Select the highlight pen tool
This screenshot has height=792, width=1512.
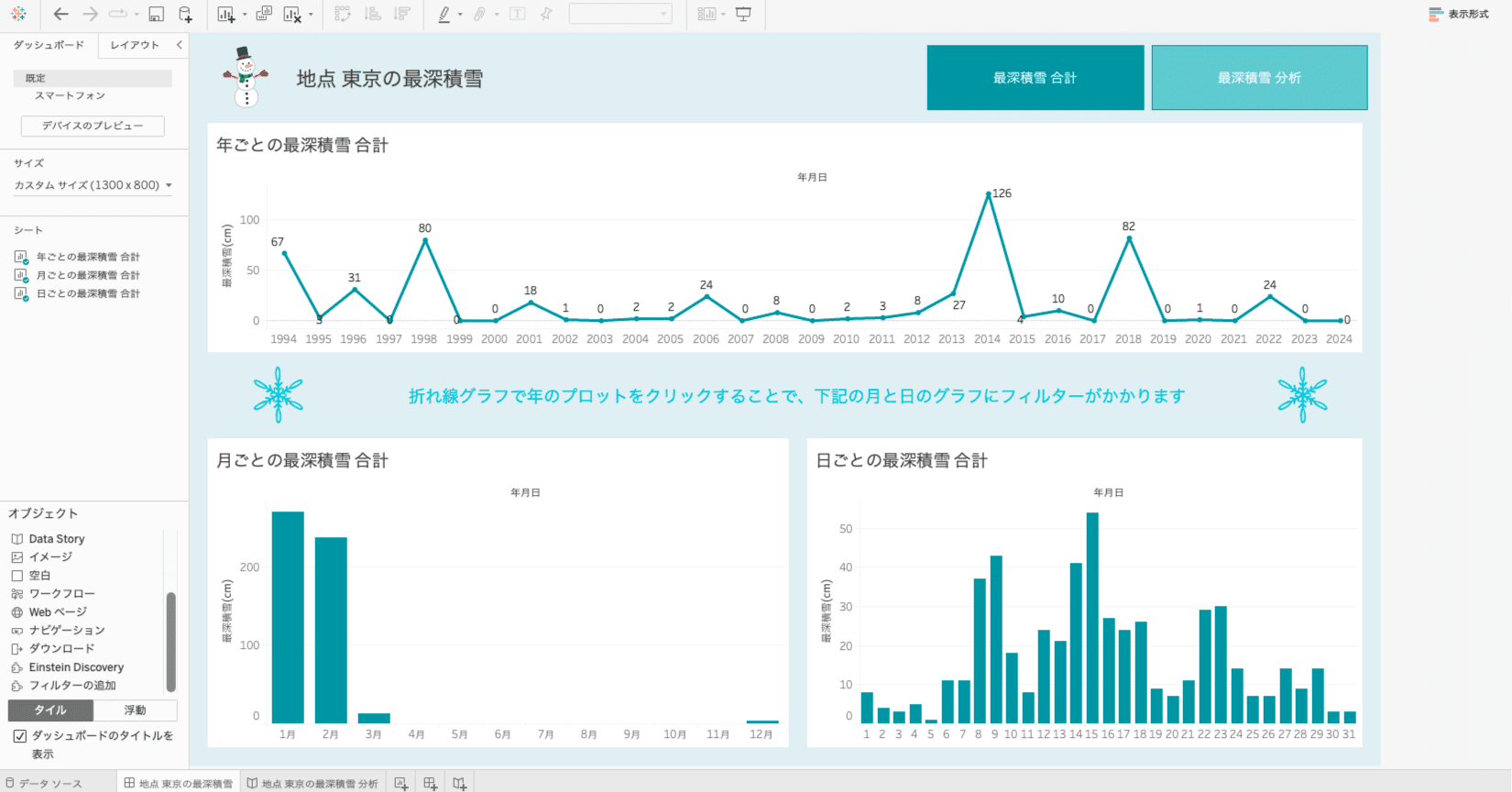click(x=444, y=14)
